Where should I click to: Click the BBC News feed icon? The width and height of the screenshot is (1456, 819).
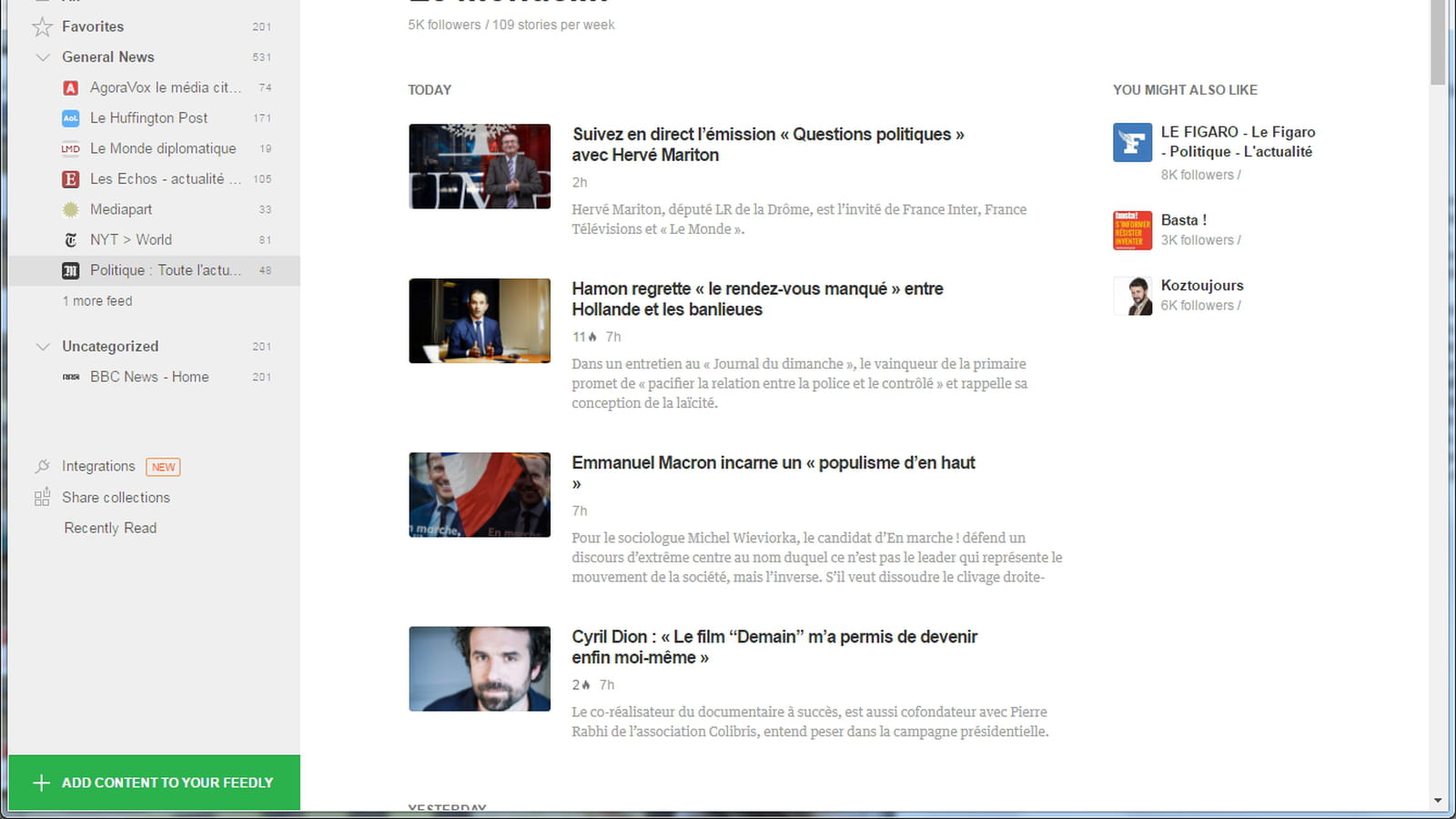70,377
